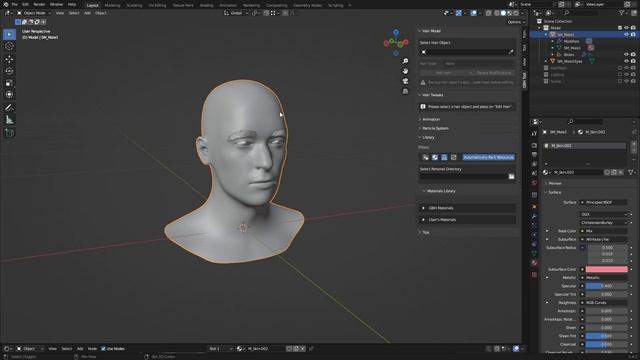
Task: Select the Select Box tool
Action: (9, 34)
